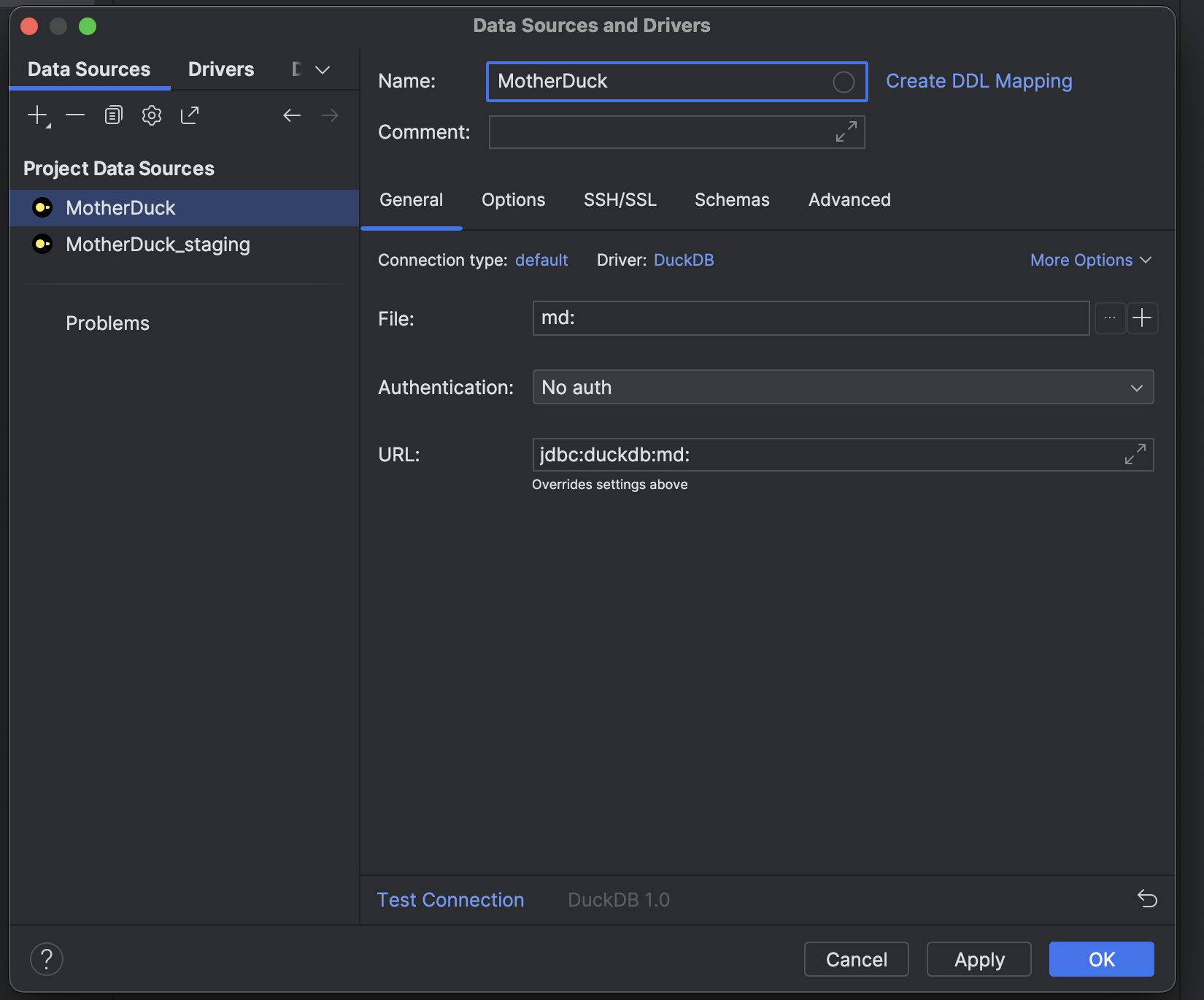The height and width of the screenshot is (1000, 1204).
Task: Click the Apply button
Action: [x=979, y=959]
